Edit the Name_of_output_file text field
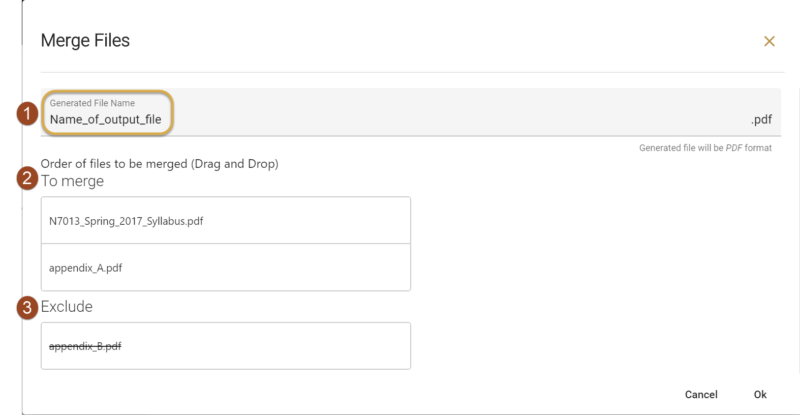 click(106, 119)
